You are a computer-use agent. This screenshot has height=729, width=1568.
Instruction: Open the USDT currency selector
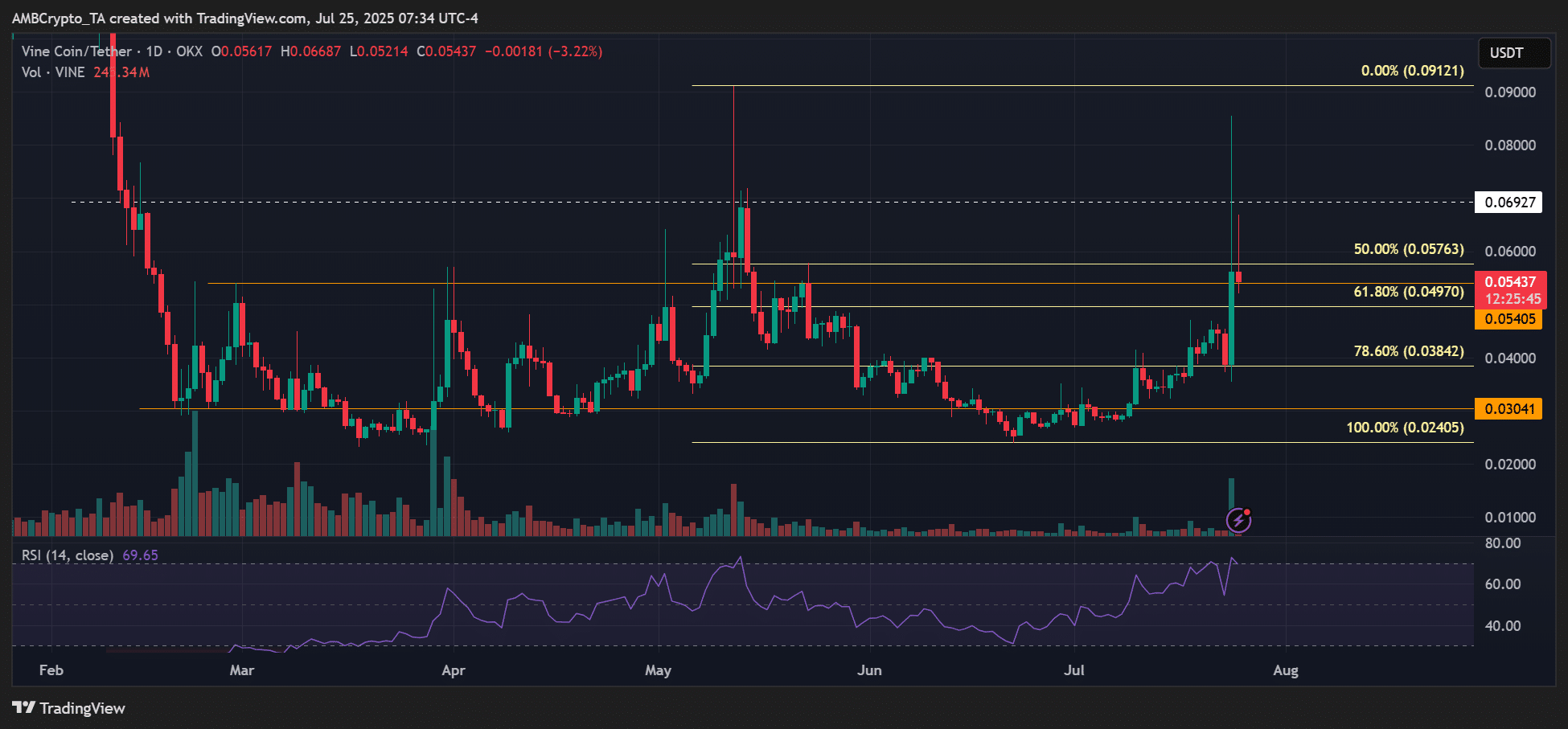[x=1514, y=53]
